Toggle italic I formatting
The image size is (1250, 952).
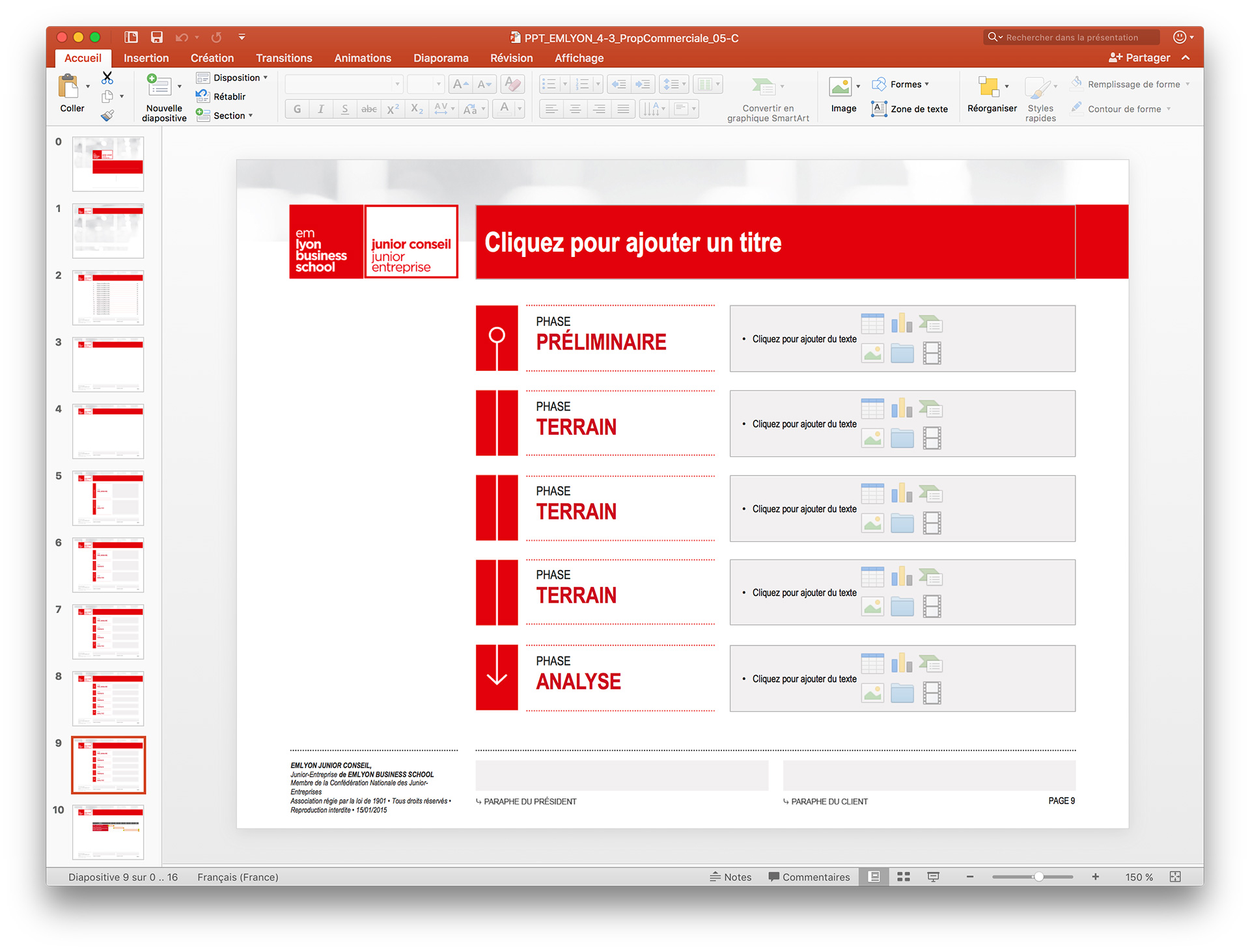(x=321, y=109)
